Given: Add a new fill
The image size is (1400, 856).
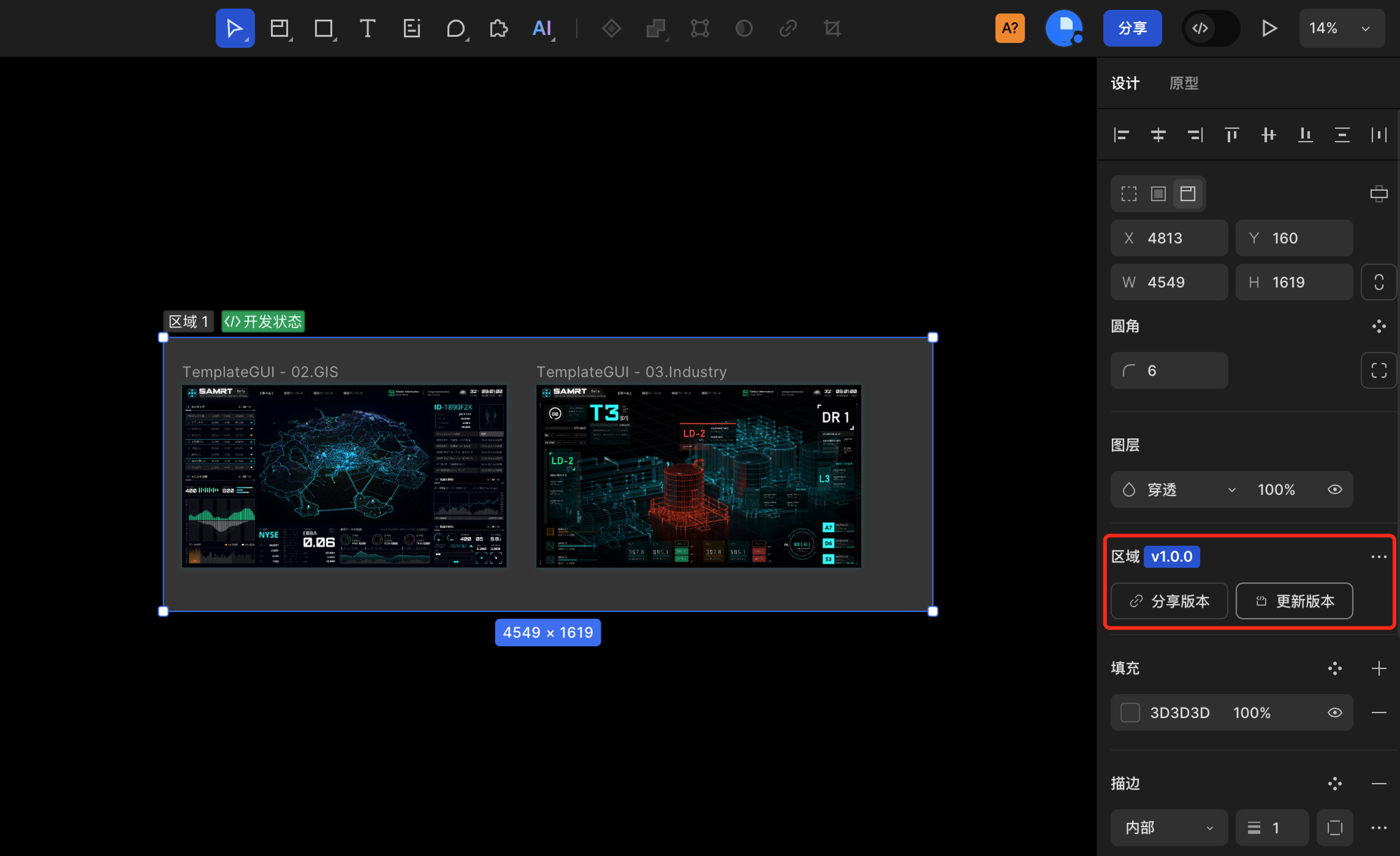Looking at the screenshot, I should pos(1379,668).
